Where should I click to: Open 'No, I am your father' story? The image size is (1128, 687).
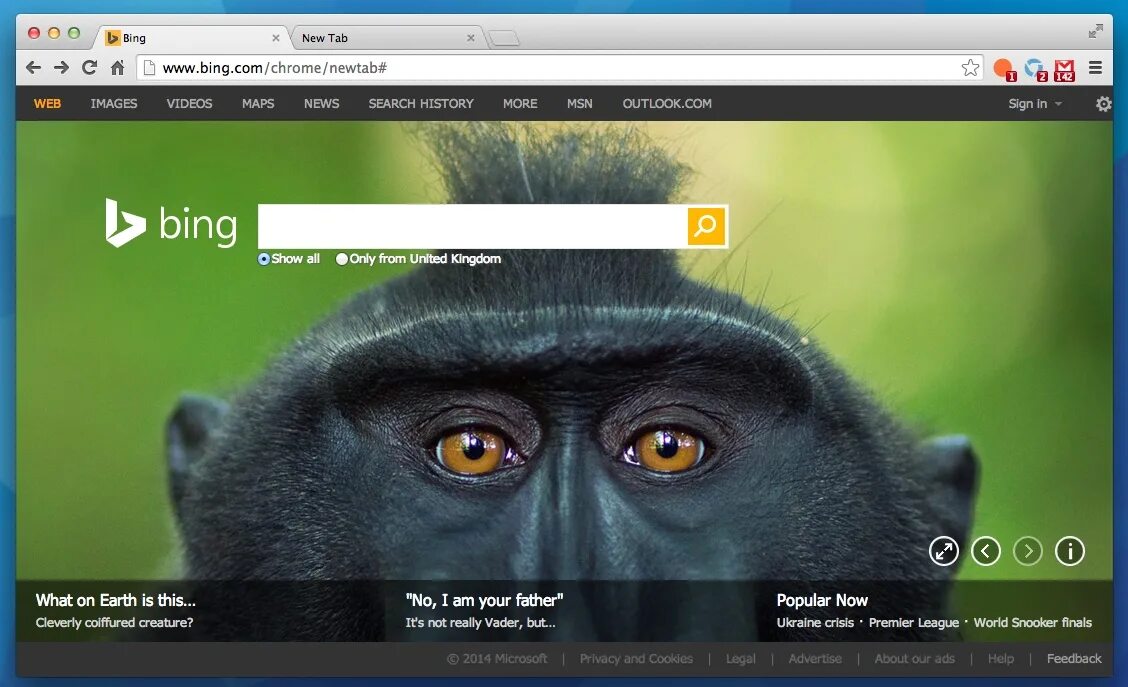[x=484, y=600]
